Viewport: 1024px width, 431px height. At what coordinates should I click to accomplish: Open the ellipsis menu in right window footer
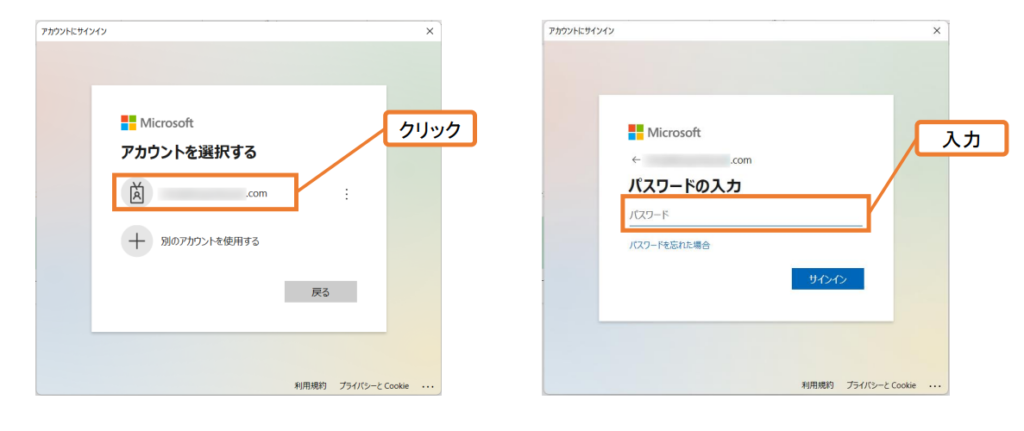[x=935, y=387]
